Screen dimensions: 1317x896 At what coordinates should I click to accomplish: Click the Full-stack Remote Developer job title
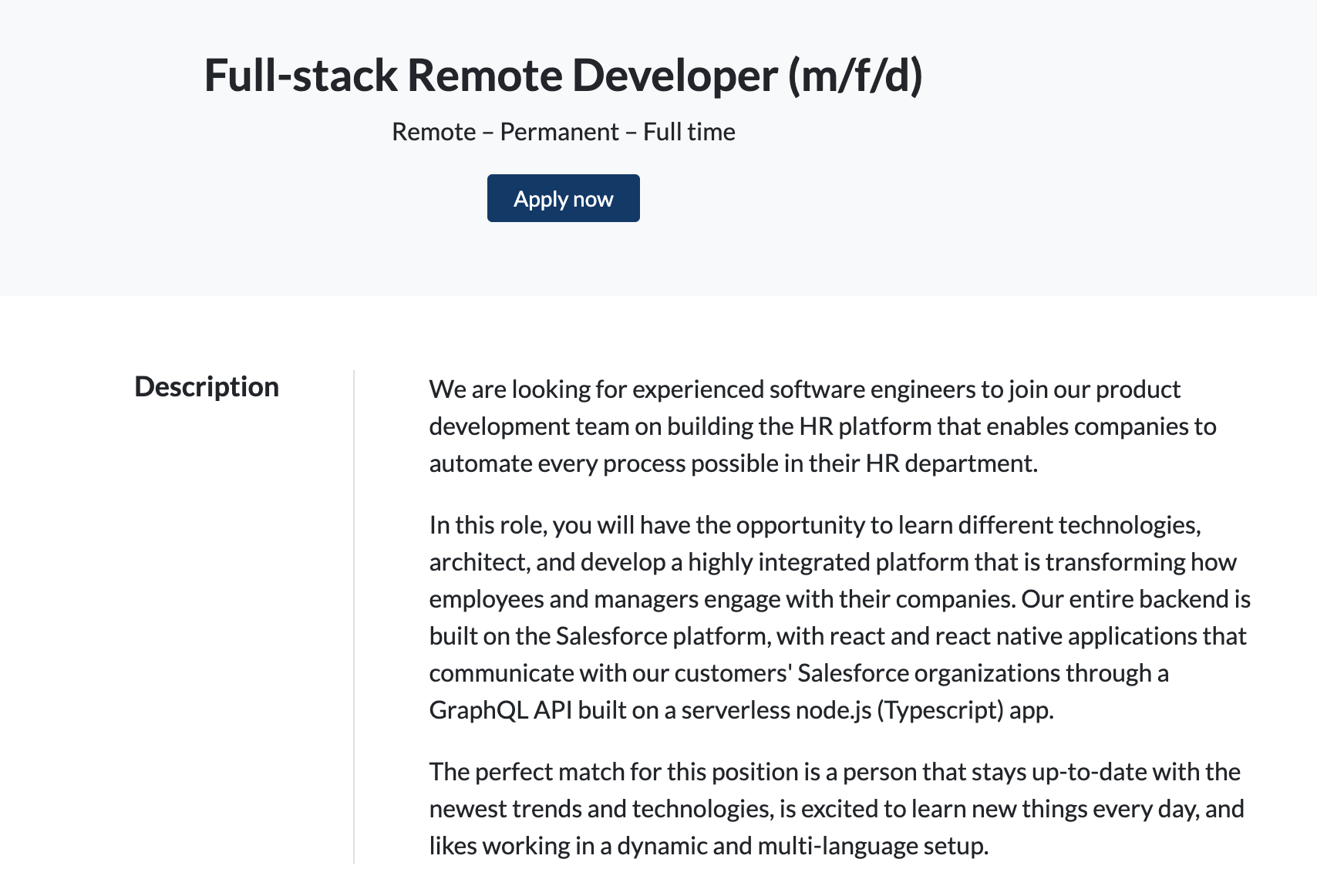[x=490, y=76]
